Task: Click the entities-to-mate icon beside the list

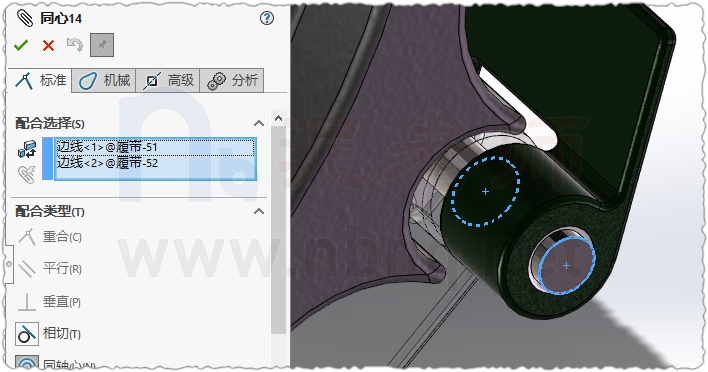Action: coord(27,149)
